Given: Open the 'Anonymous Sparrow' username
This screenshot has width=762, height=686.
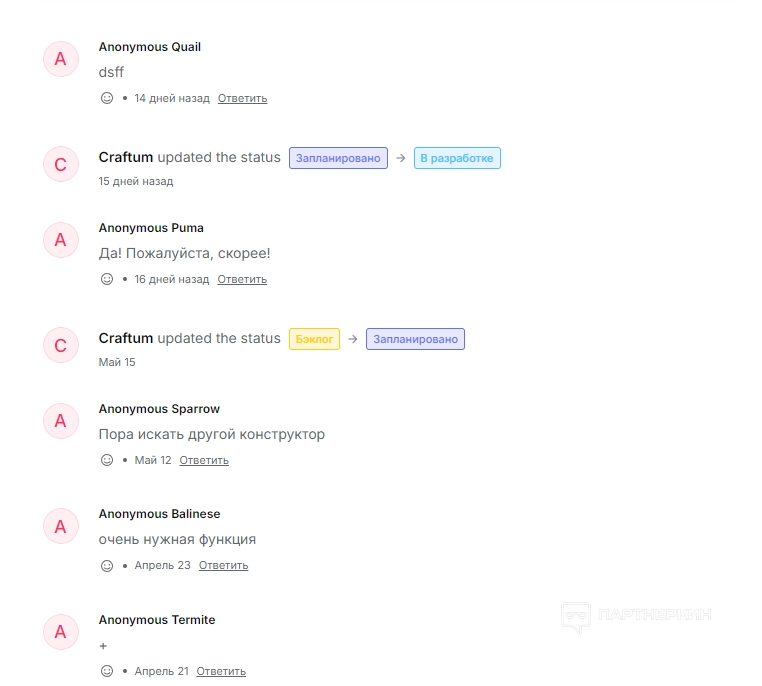Looking at the screenshot, I should point(159,409).
